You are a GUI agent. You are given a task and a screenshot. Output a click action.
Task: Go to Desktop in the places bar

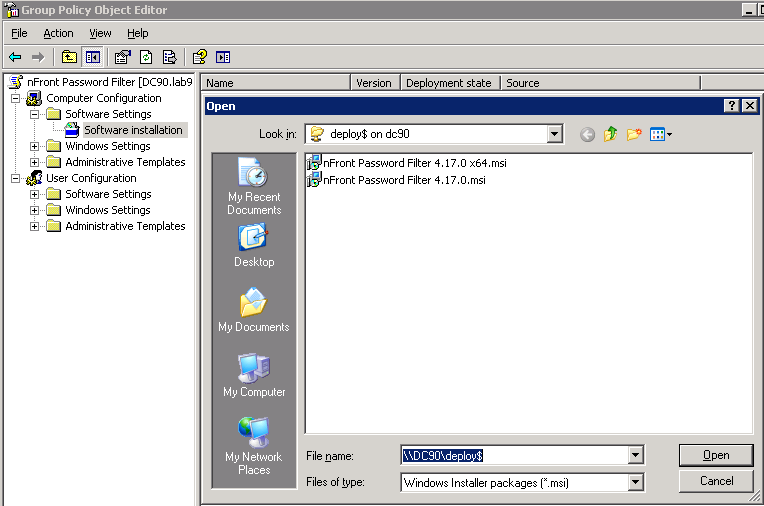(x=254, y=246)
